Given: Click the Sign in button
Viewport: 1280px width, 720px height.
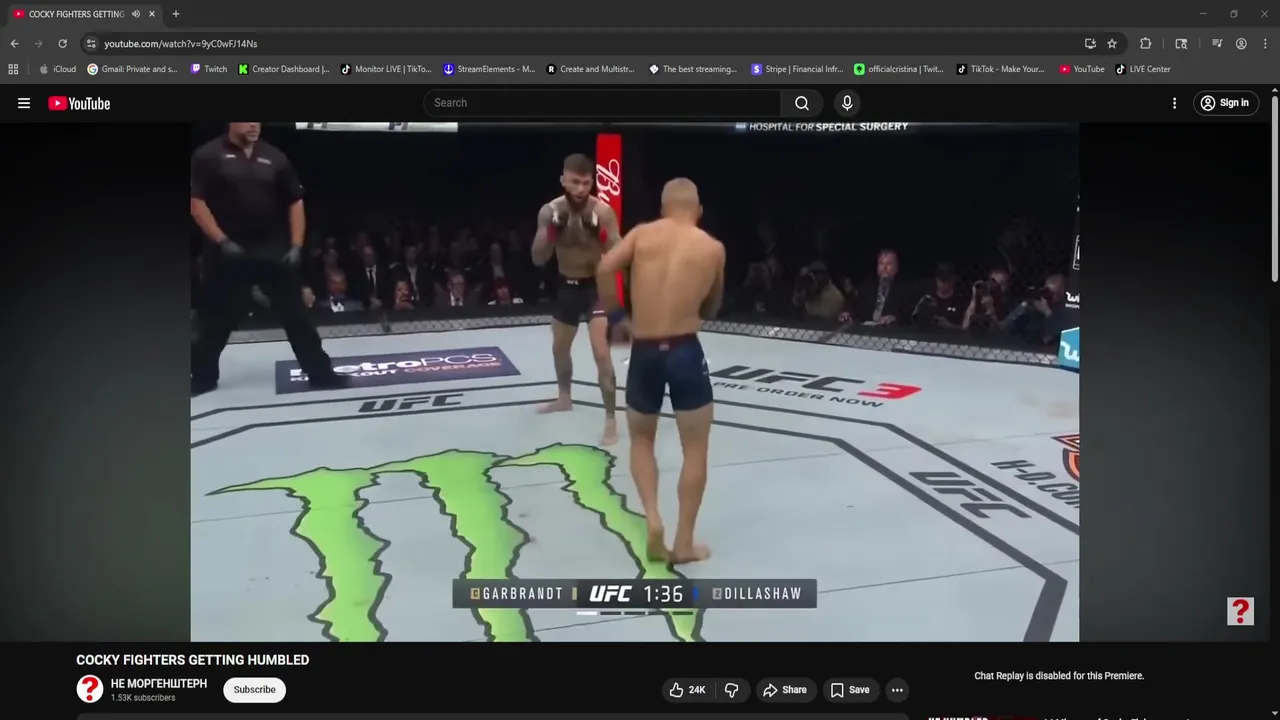Looking at the screenshot, I should point(1225,103).
